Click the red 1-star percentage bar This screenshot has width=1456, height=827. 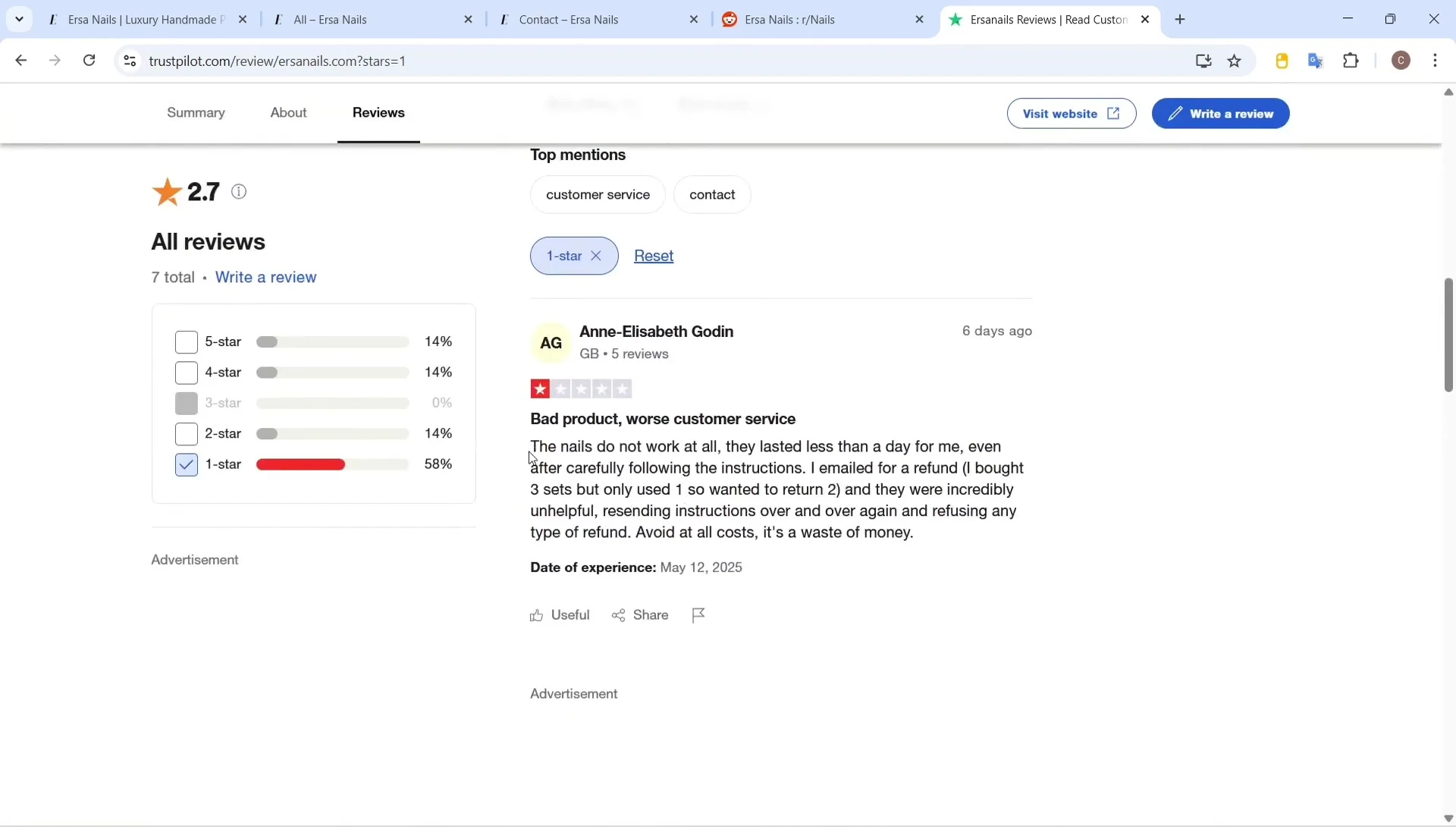tap(332, 464)
